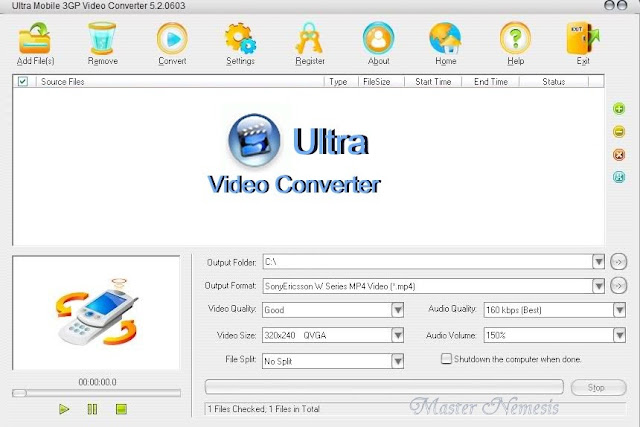Click the Source Files column header
Viewport: 640px width, 427px height.
180,82
